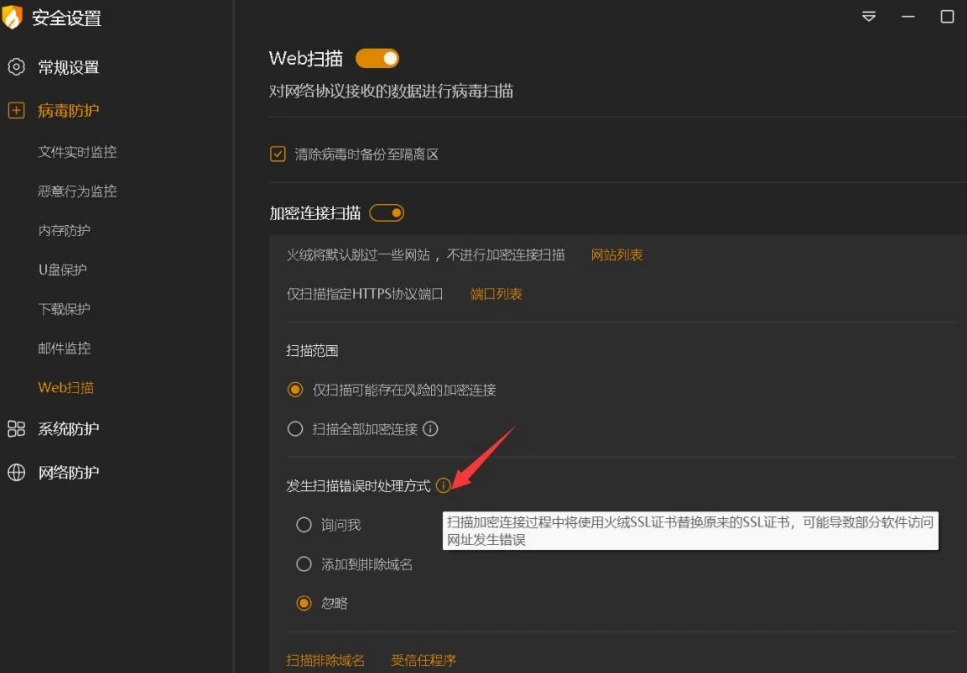Select 询问我 radio option

[304, 525]
